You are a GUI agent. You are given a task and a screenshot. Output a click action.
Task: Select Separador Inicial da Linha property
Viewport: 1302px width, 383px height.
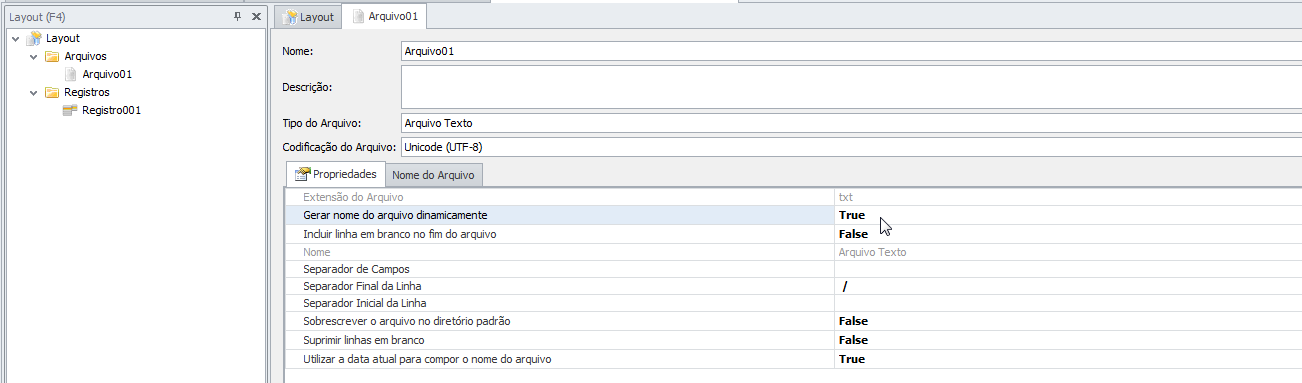coord(794,303)
